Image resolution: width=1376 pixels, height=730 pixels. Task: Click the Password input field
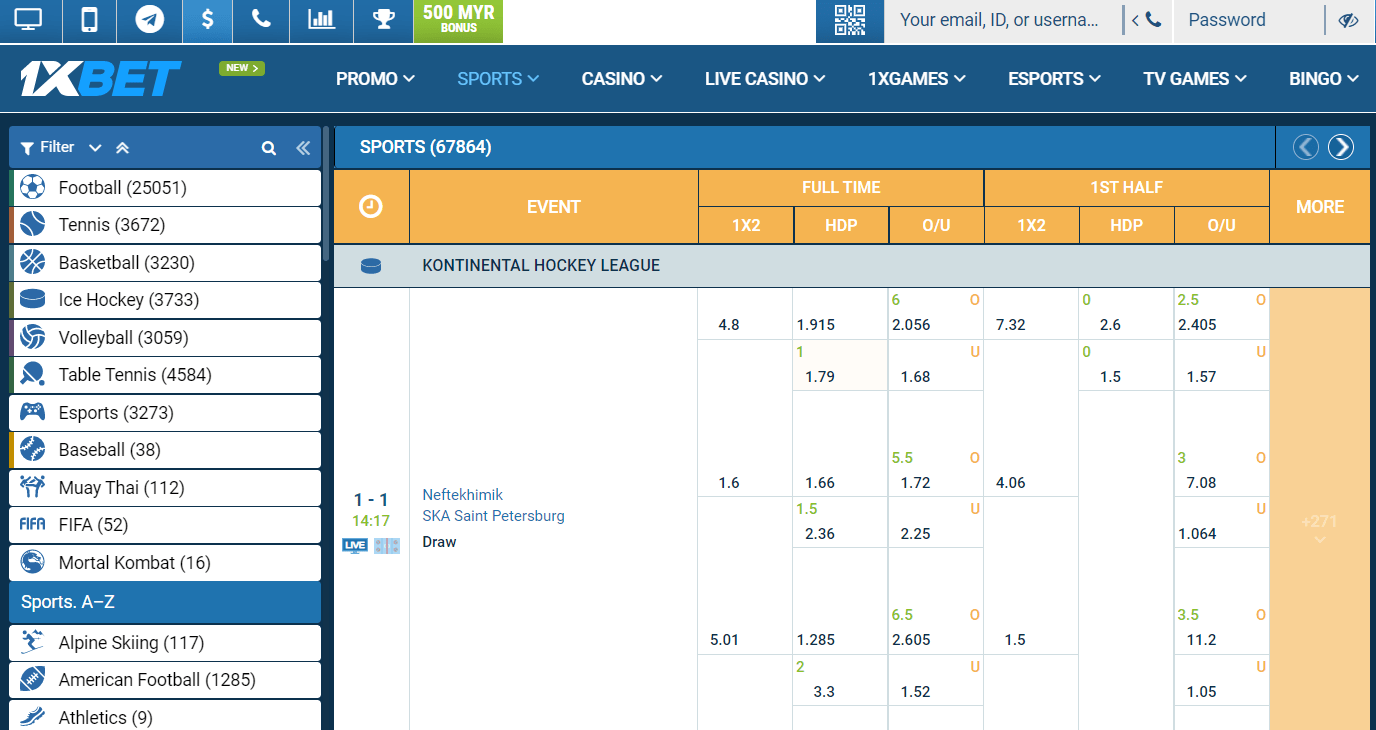pos(1248,20)
